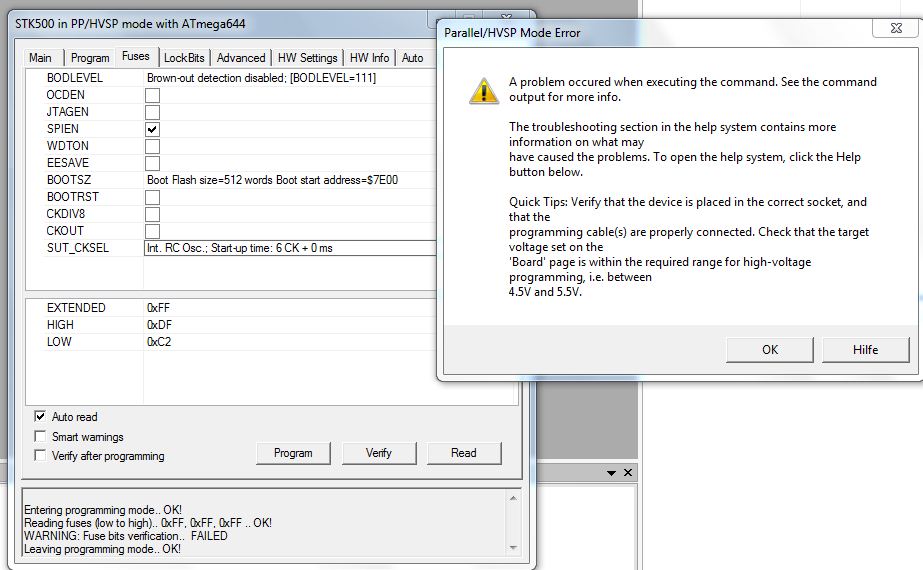The image size is (923, 570).
Task: Click the Verify fuses button
Action: coord(379,453)
